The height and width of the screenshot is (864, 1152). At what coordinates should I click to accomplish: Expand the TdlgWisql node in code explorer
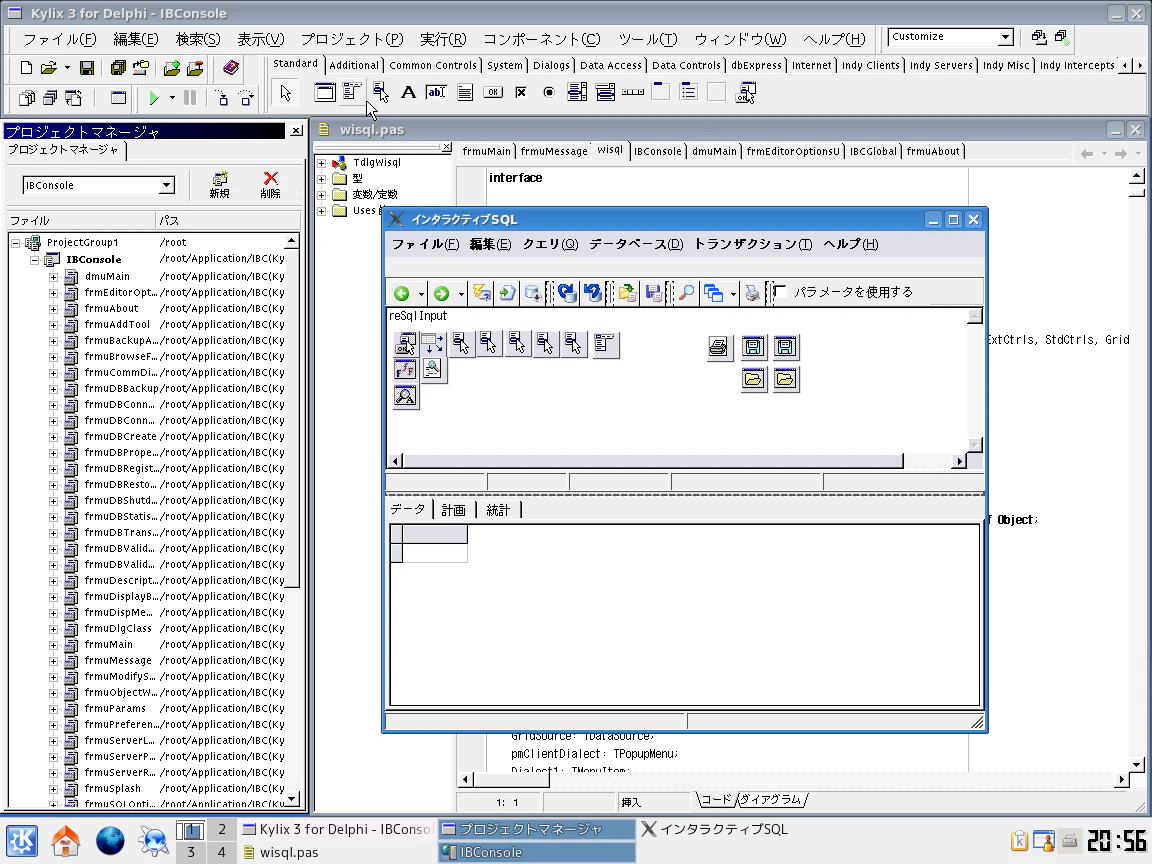321,162
